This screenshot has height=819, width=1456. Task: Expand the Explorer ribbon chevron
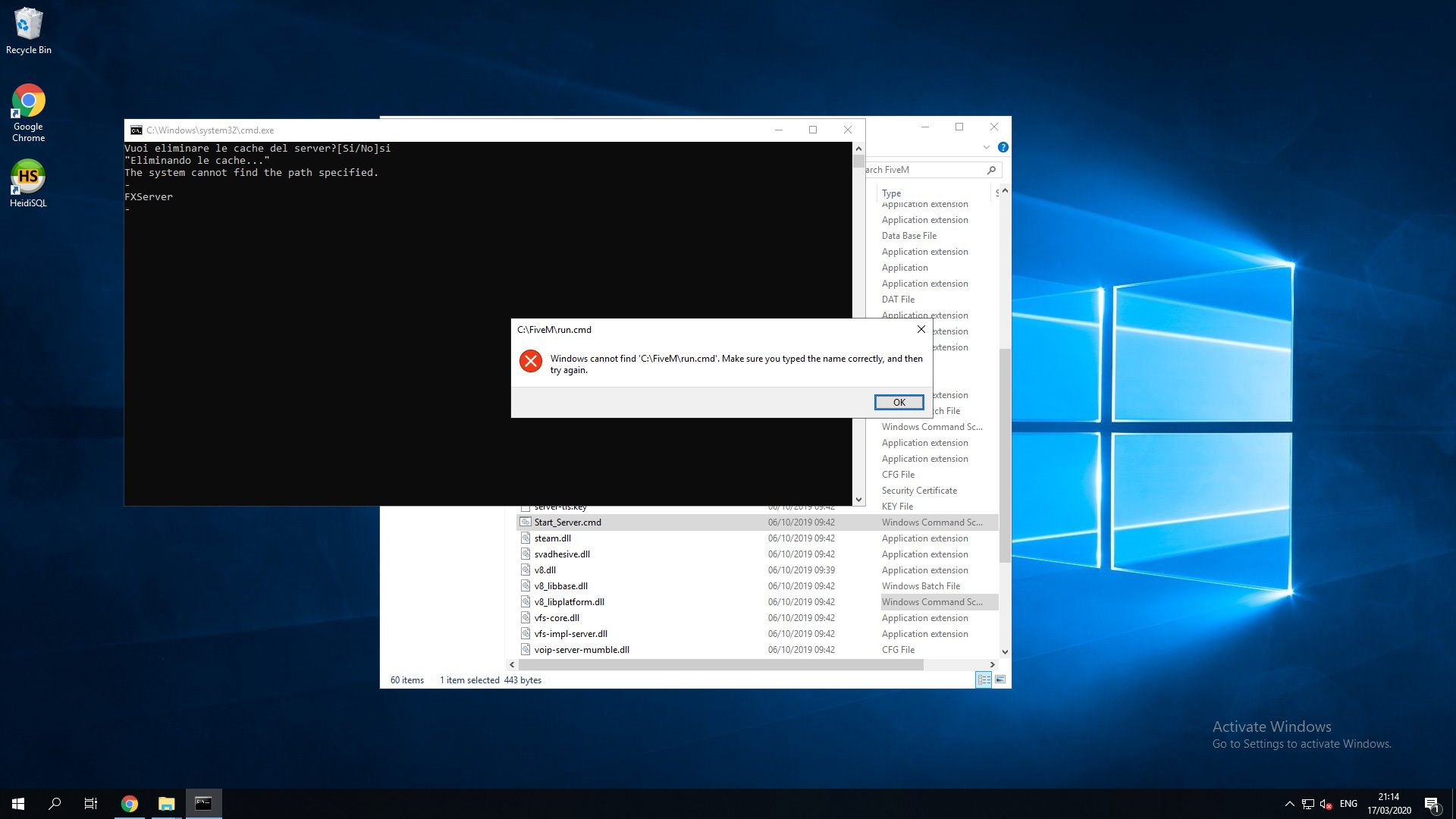(x=987, y=147)
